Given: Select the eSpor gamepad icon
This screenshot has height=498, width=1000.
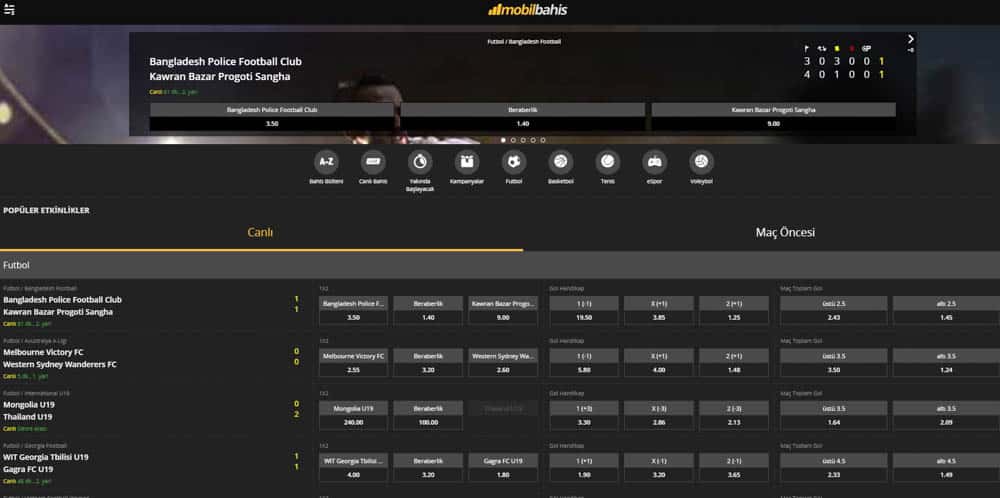Looking at the screenshot, I should pos(654,162).
